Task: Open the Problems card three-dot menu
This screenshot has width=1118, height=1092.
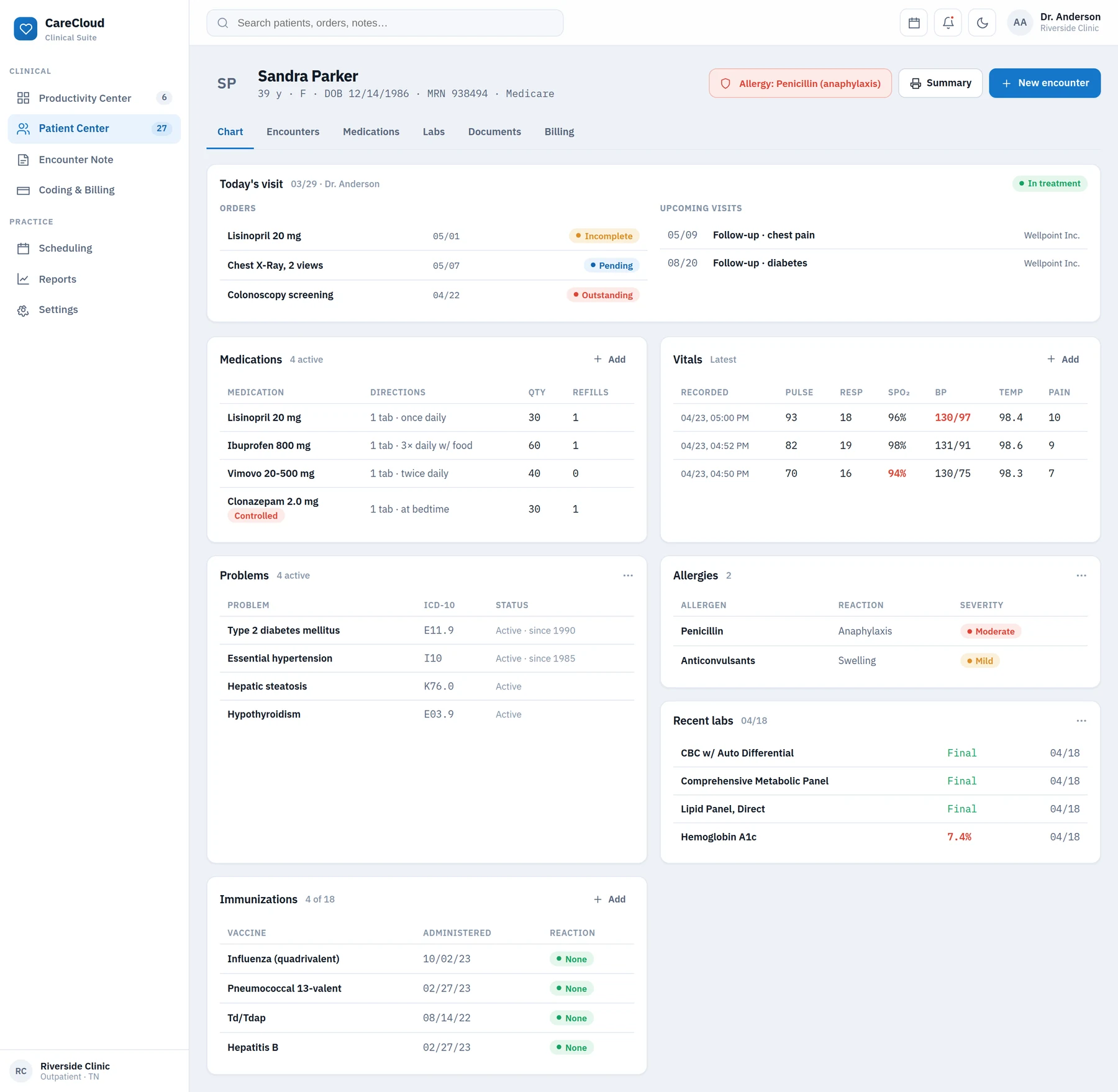Action: tap(628, 576)
